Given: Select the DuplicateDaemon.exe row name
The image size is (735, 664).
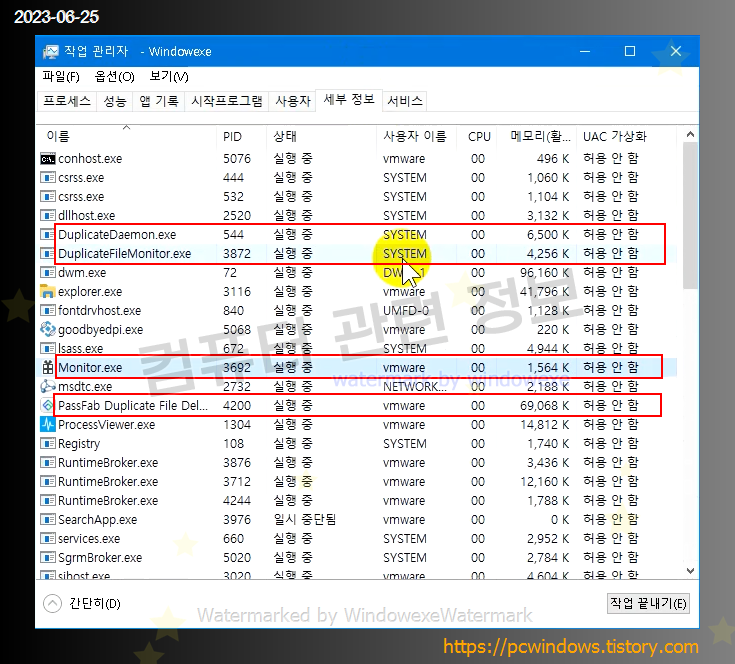Looking at the screenshot, I should 117,234.
